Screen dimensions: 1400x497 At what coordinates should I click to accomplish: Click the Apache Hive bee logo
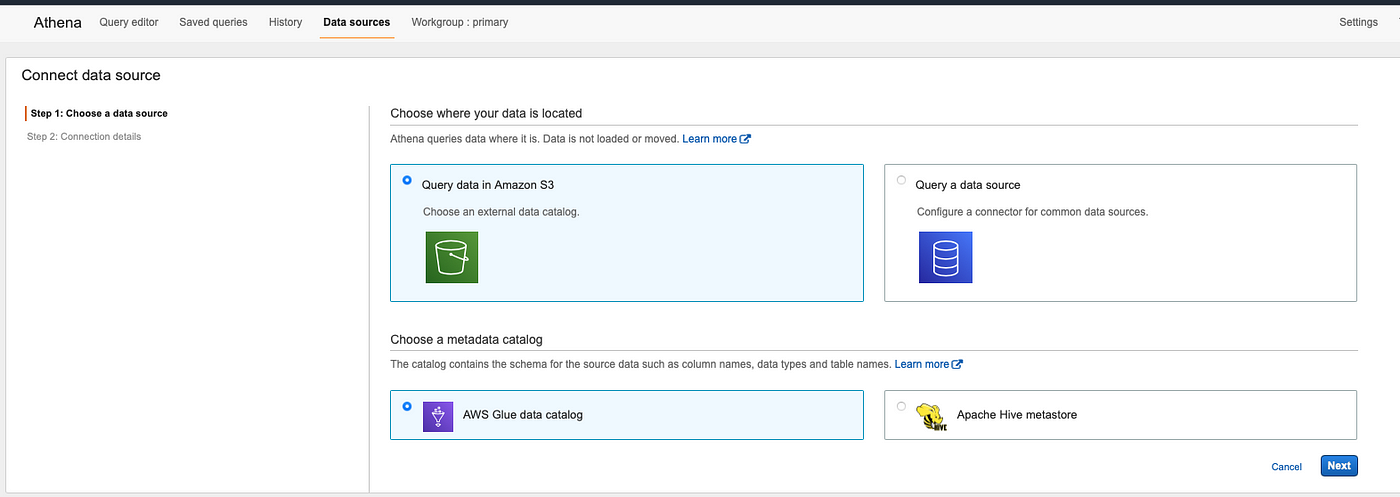(x=932, y=415)
